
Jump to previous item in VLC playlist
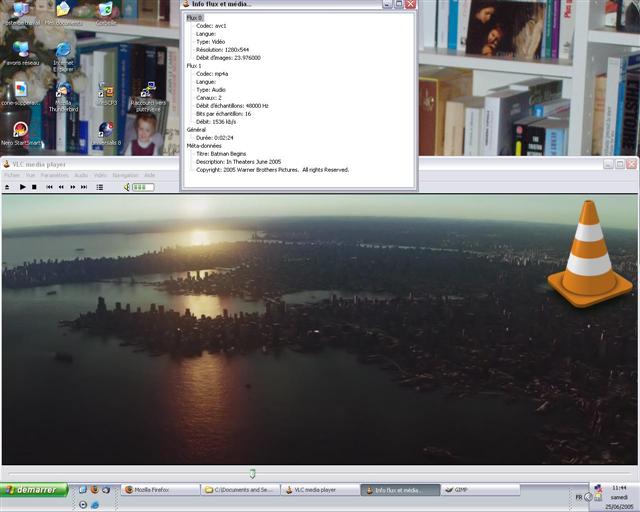[x=49, y=187]
